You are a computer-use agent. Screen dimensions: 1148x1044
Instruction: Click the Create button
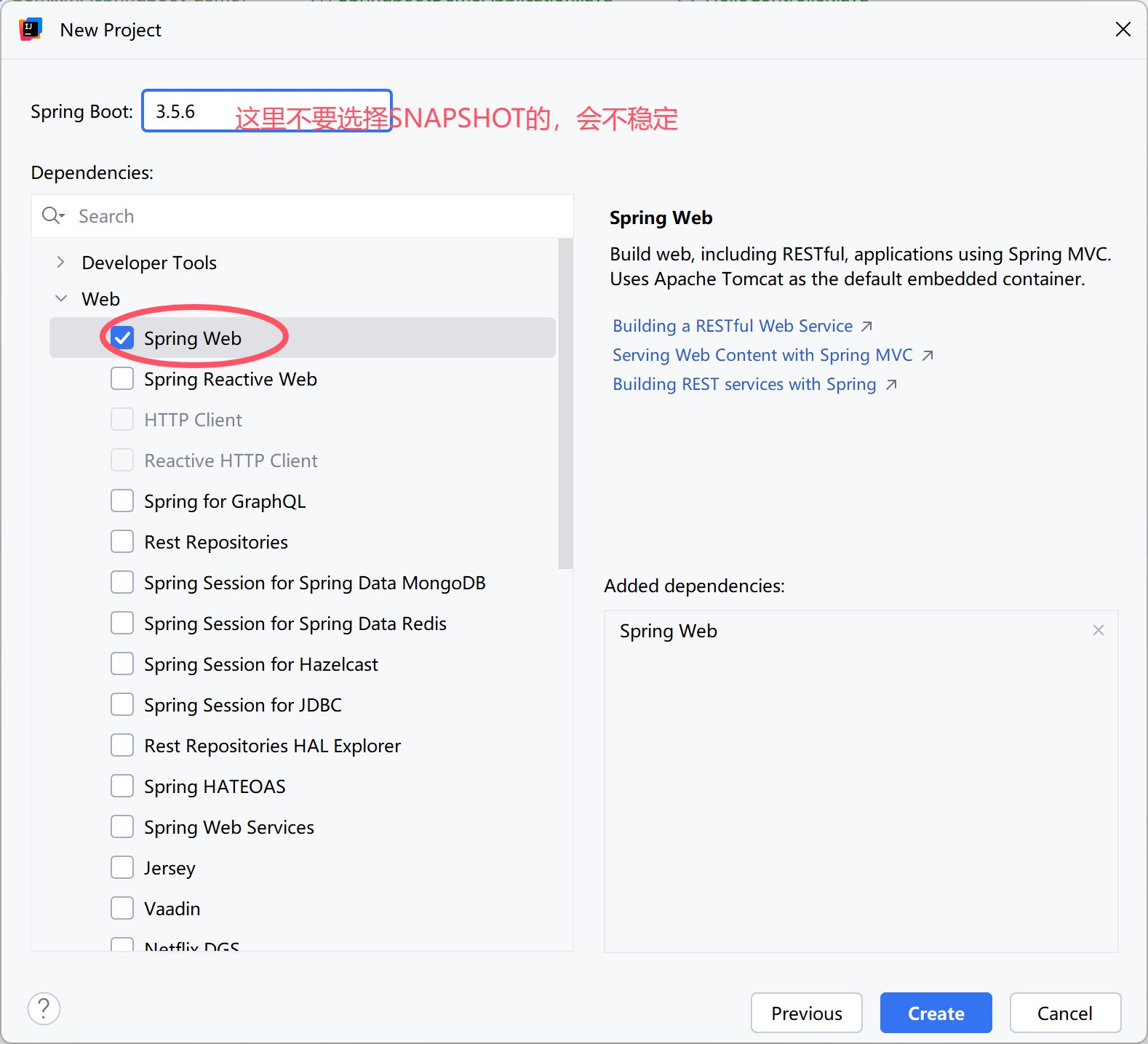click(x=936, y=1013)
